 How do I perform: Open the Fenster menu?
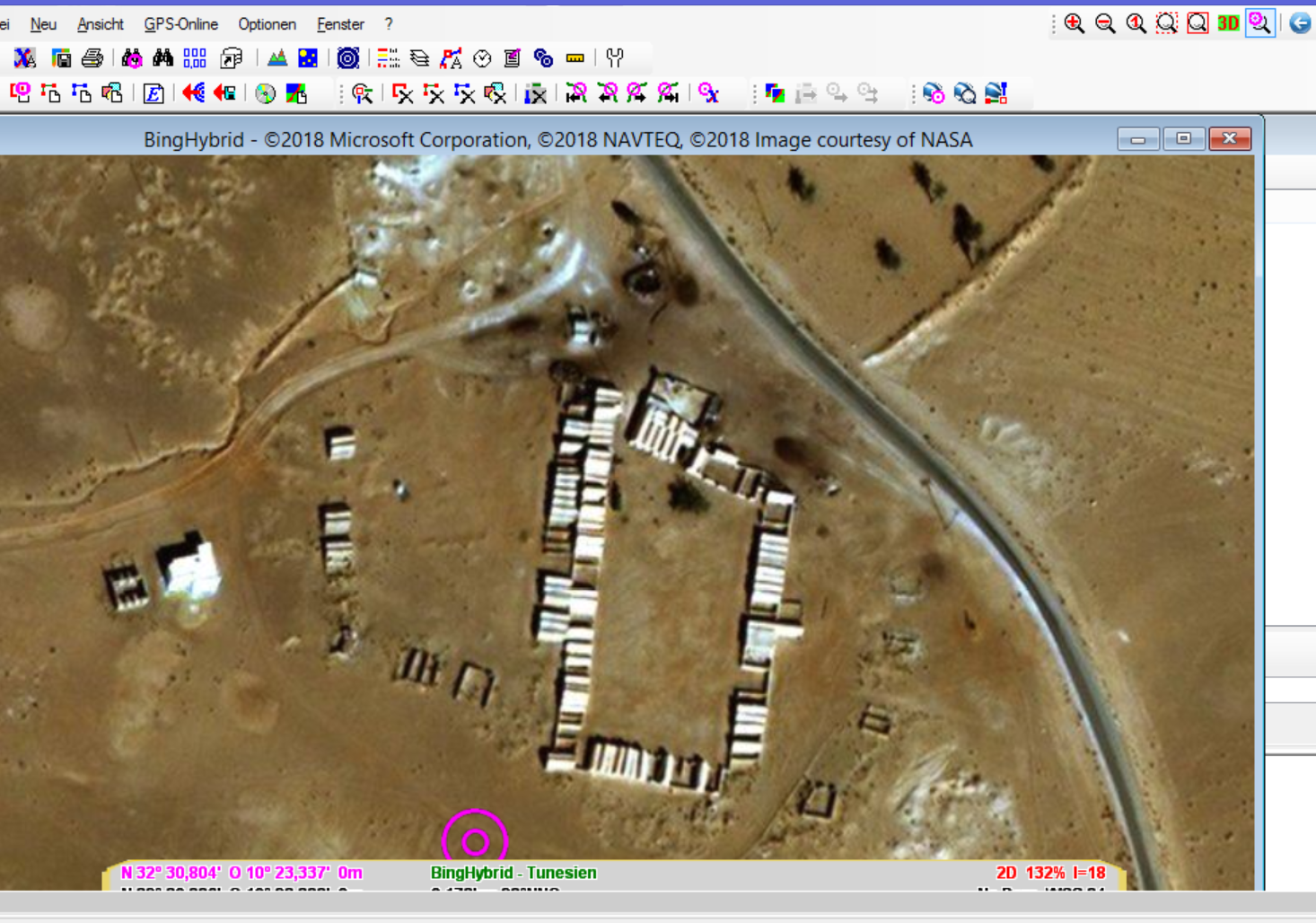(x=340, y=24)
